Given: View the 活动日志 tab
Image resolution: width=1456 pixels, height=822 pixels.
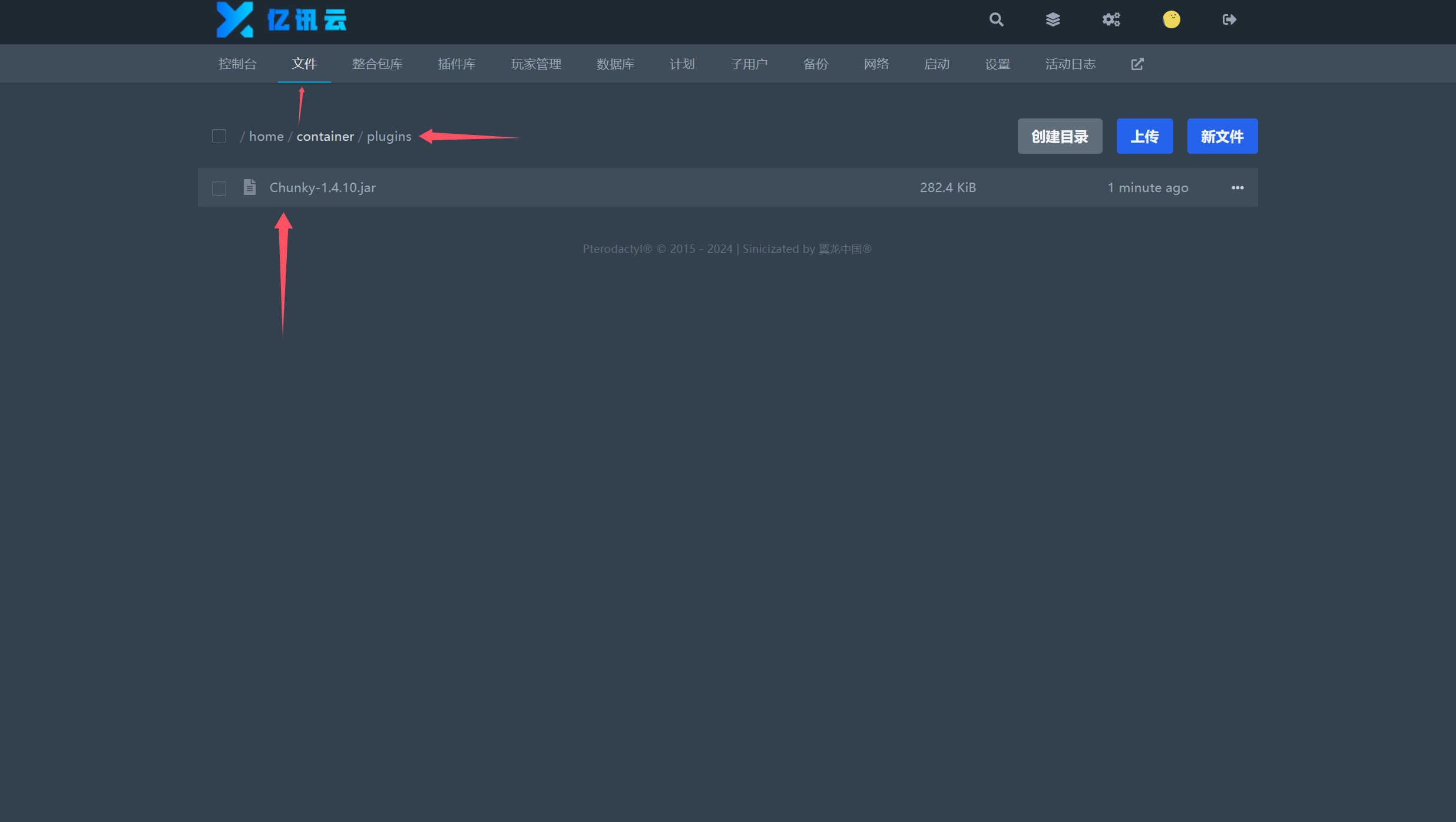Looking at the screenshot, I should [x=1071, y=64].
